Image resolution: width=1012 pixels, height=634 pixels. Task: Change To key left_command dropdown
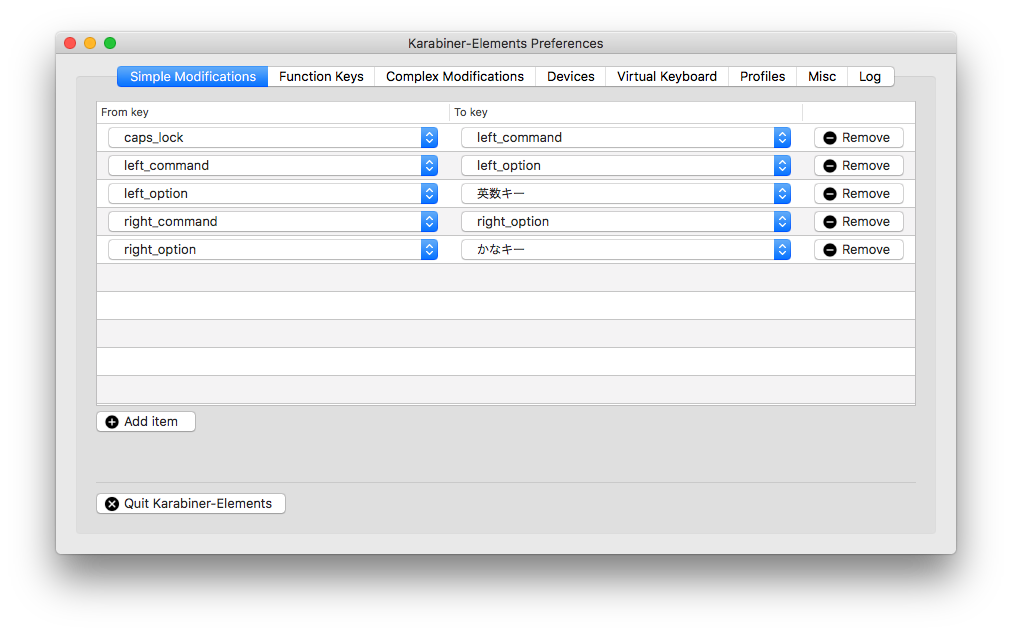tap(626, 138)
